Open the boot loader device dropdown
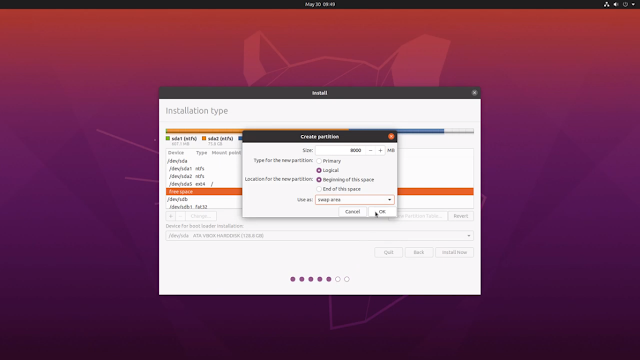This screenshot has height=360, width=640. tap(320, 236)
